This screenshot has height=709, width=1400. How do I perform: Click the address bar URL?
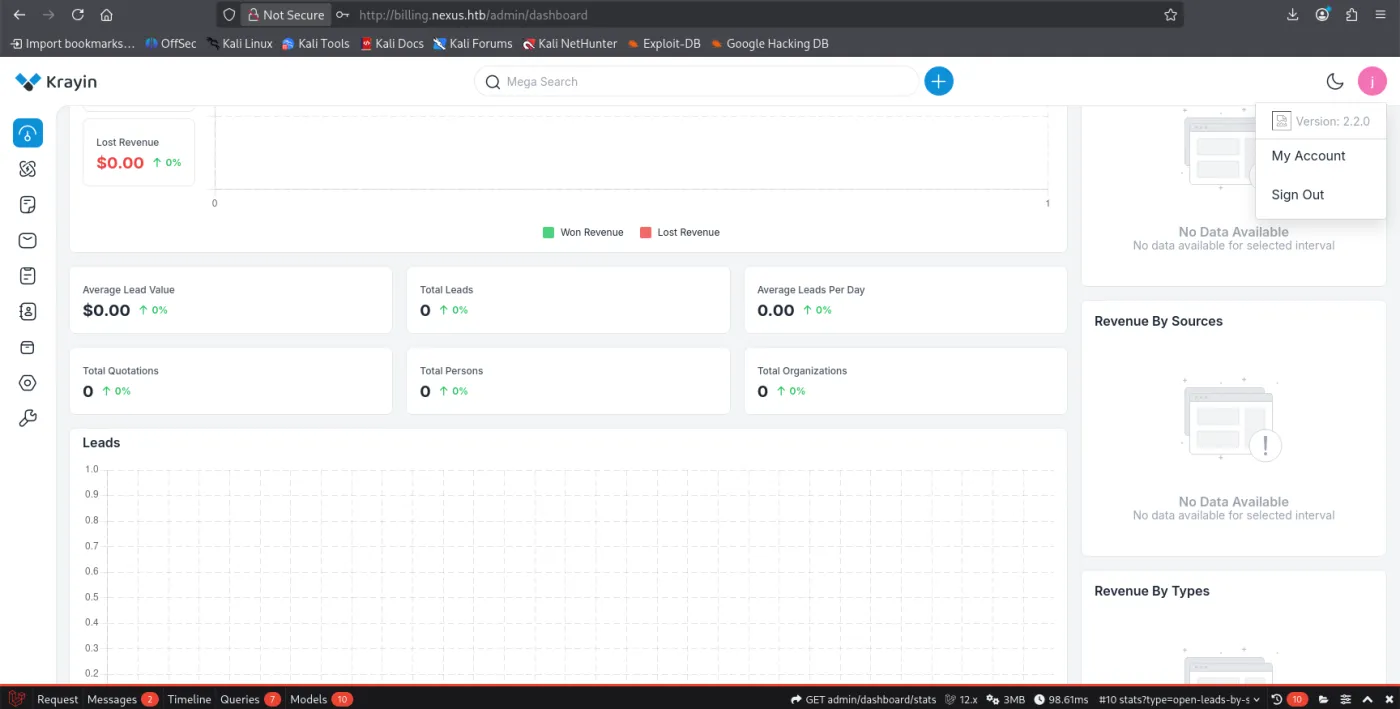[x=473, y=15]
